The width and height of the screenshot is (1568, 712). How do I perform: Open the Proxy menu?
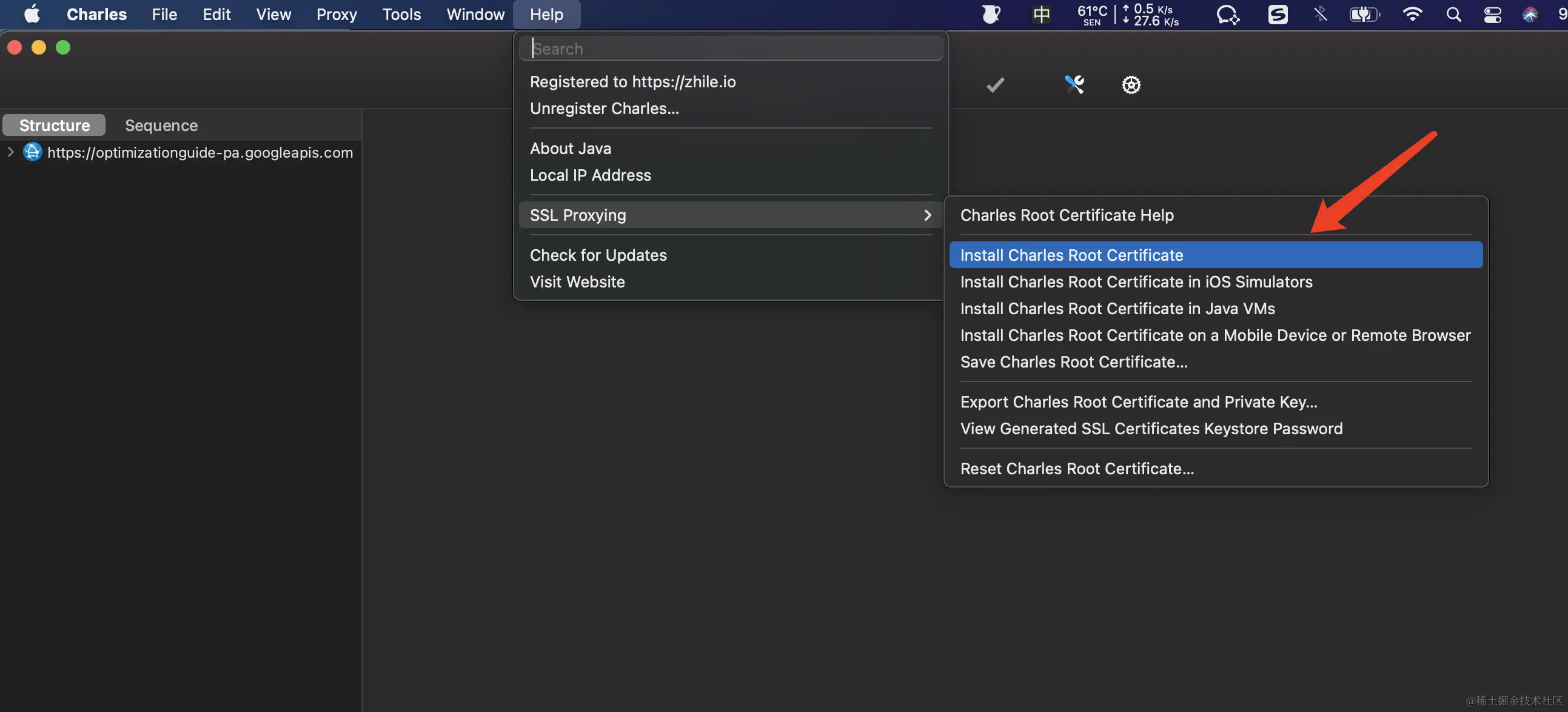tap(336, 15)
